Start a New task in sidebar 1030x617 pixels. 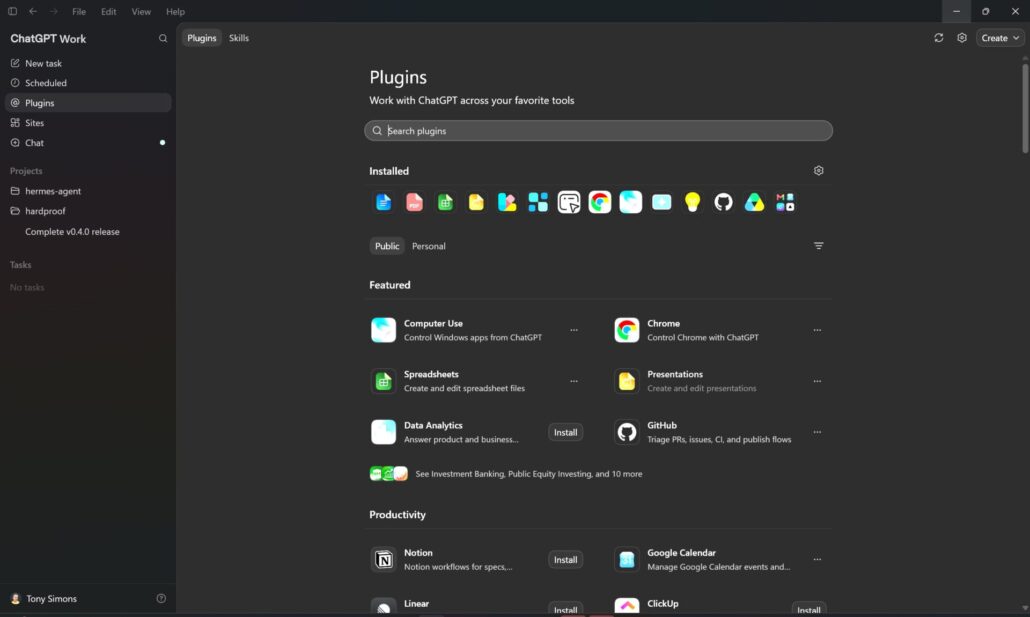[x=88, y=64]
